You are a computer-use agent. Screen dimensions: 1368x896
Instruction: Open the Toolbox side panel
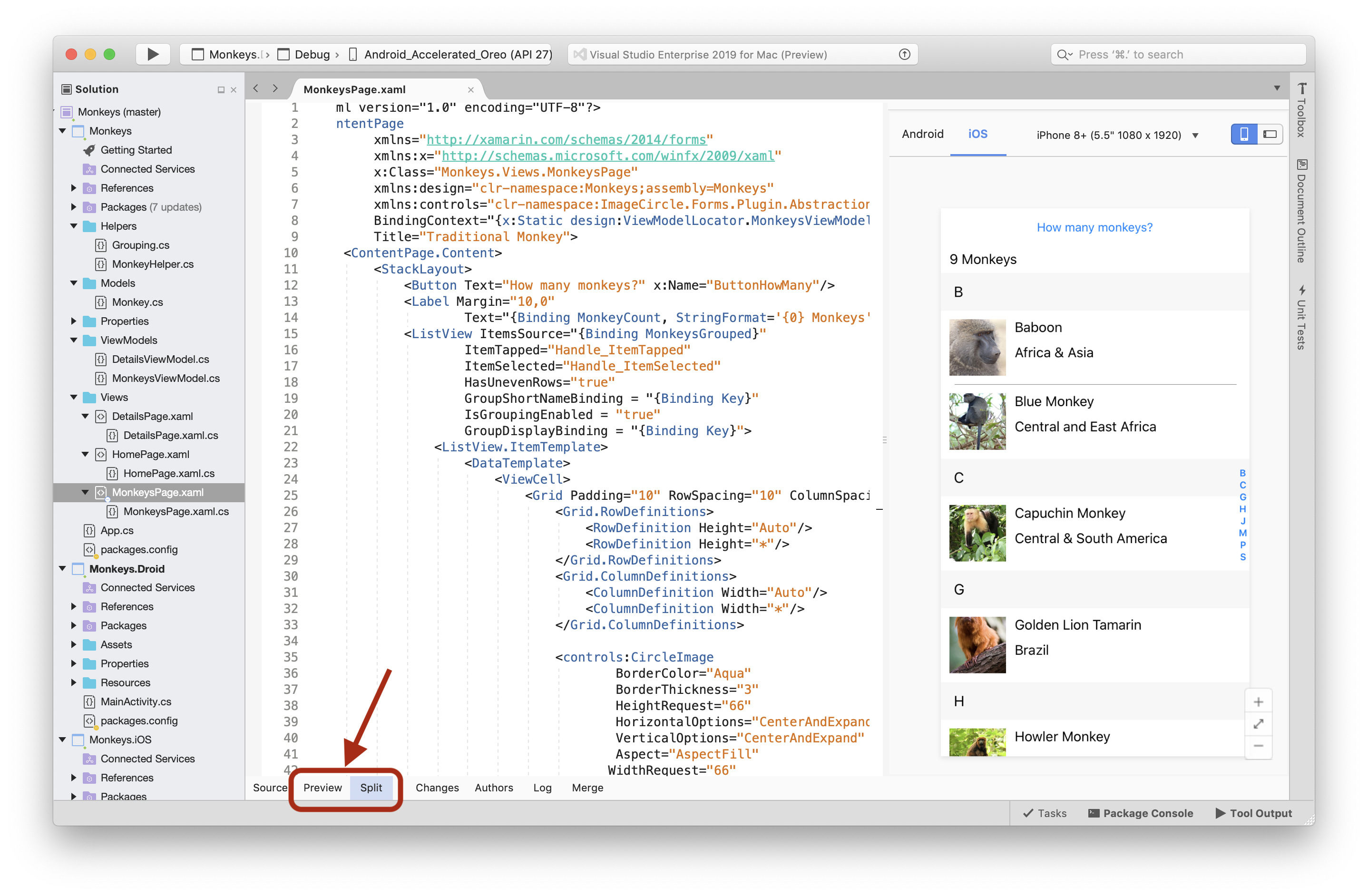1301,110
